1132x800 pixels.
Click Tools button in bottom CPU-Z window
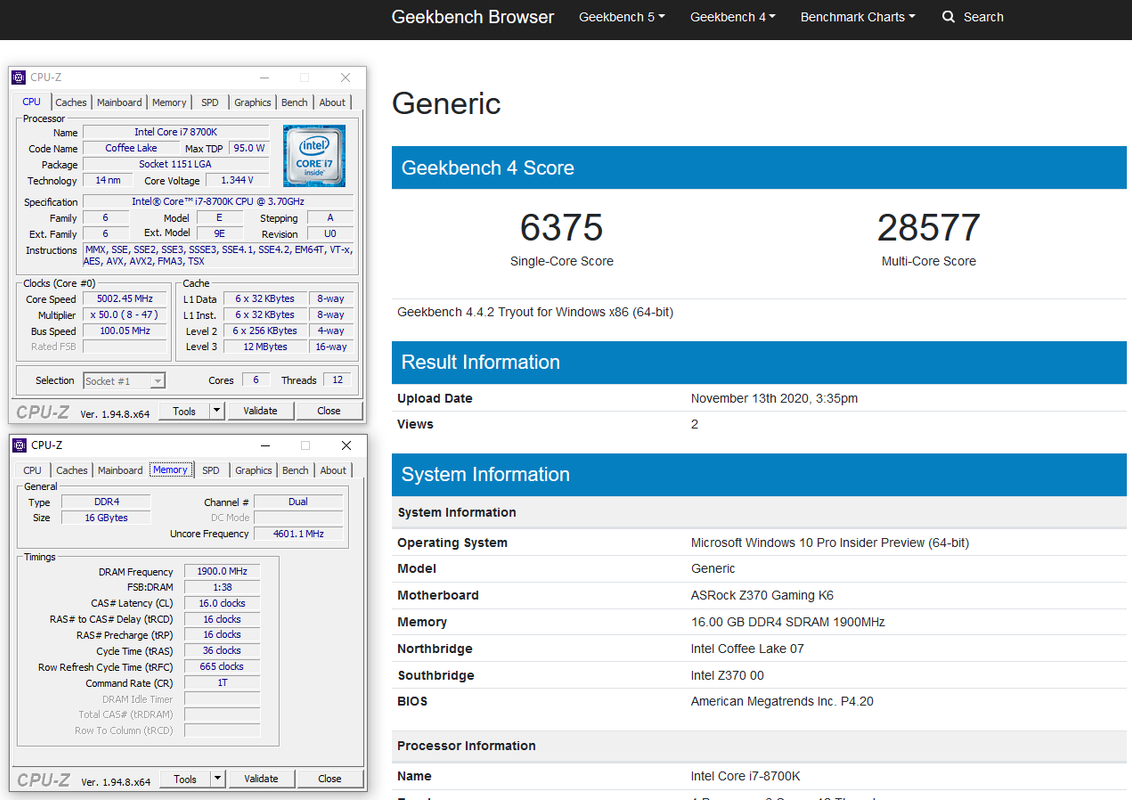click(x=184, y=778)
